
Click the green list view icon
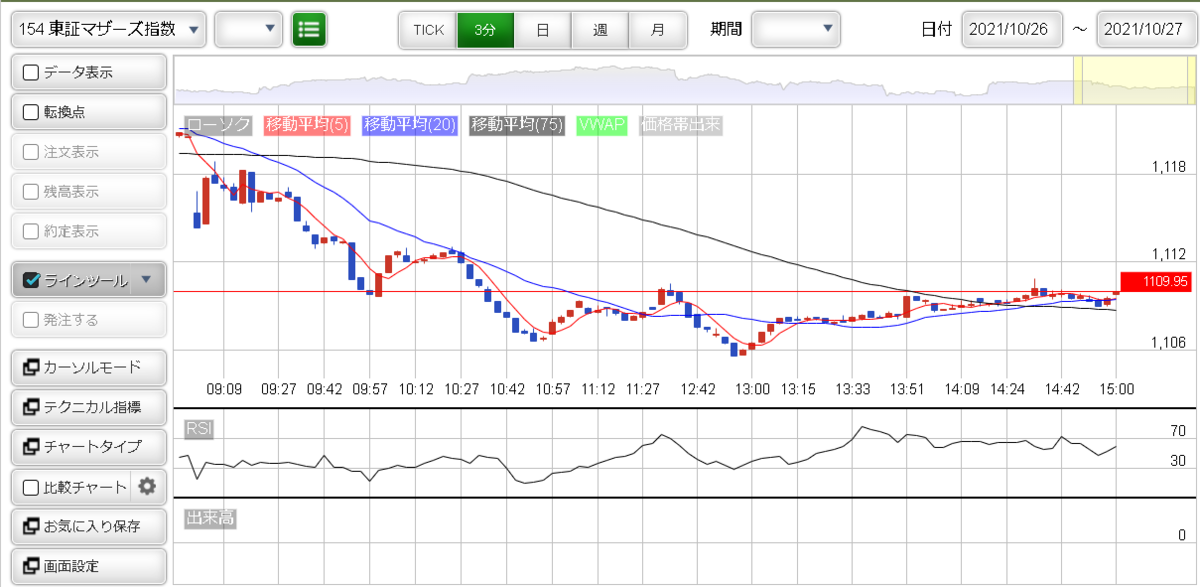tap(310, 29)
